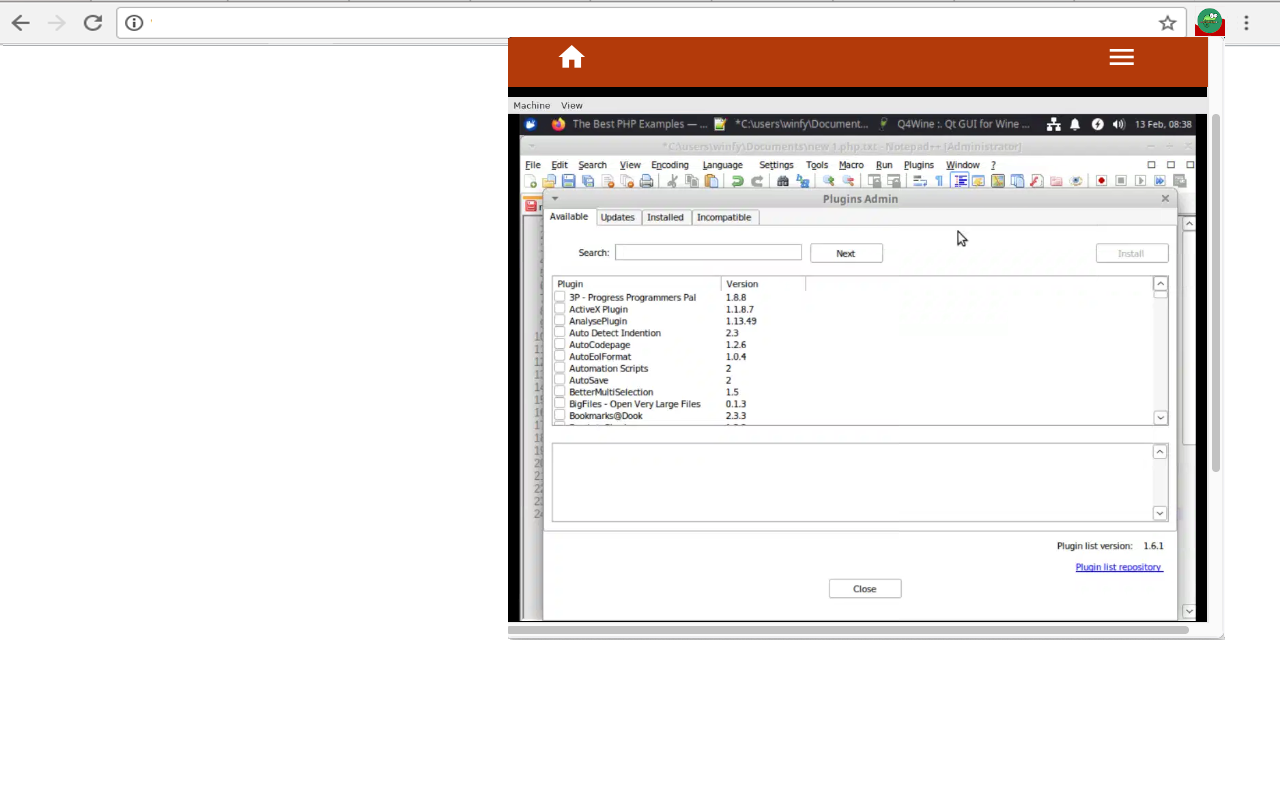Open a file using the Open toolbar icon
Image resolution: width=1280 pixels, height=800 pixels.
click(548, 180)
